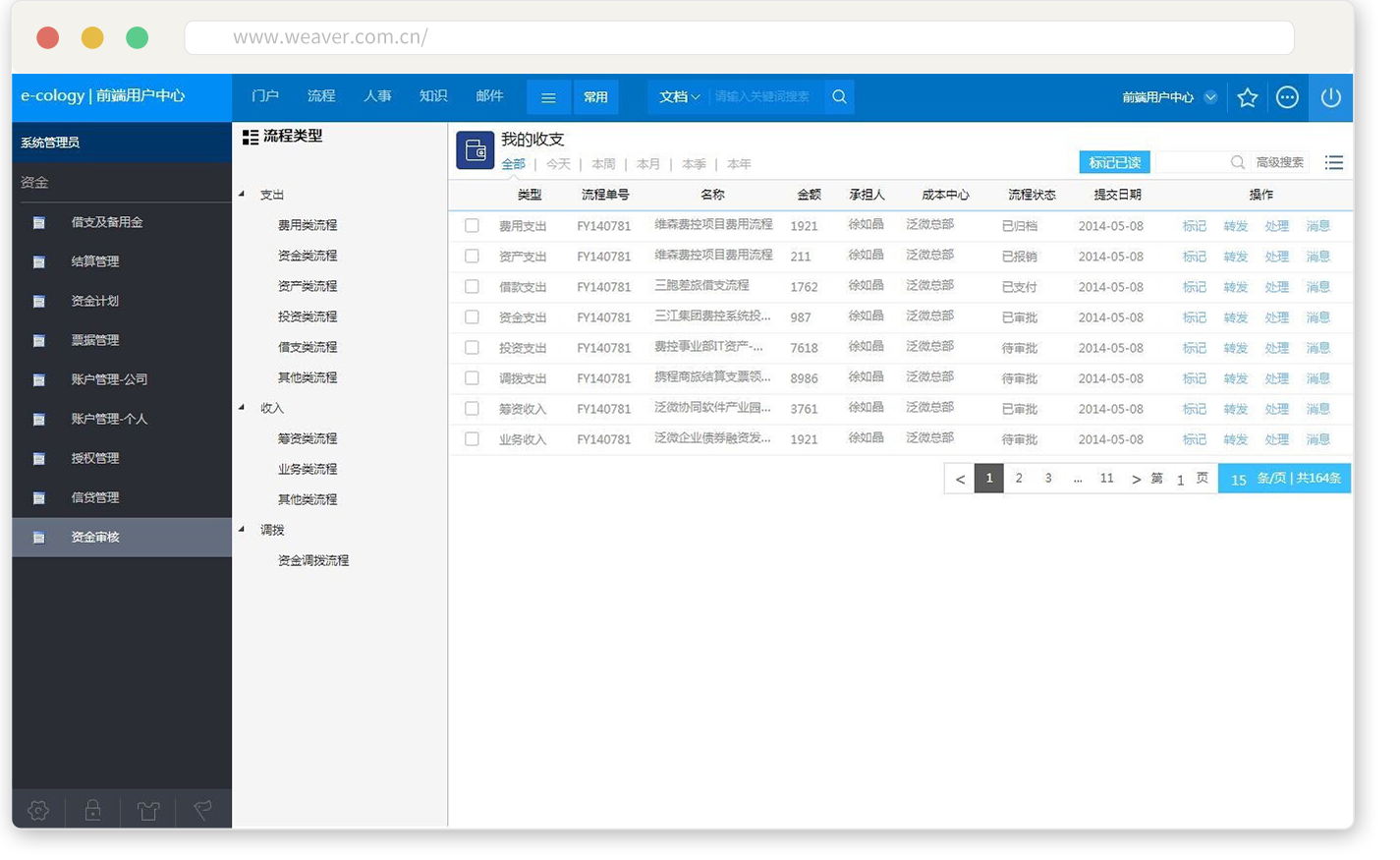1400x860 pixels.
Task: Click the 流程类型 panel header icon
Action: coord(251,137)
